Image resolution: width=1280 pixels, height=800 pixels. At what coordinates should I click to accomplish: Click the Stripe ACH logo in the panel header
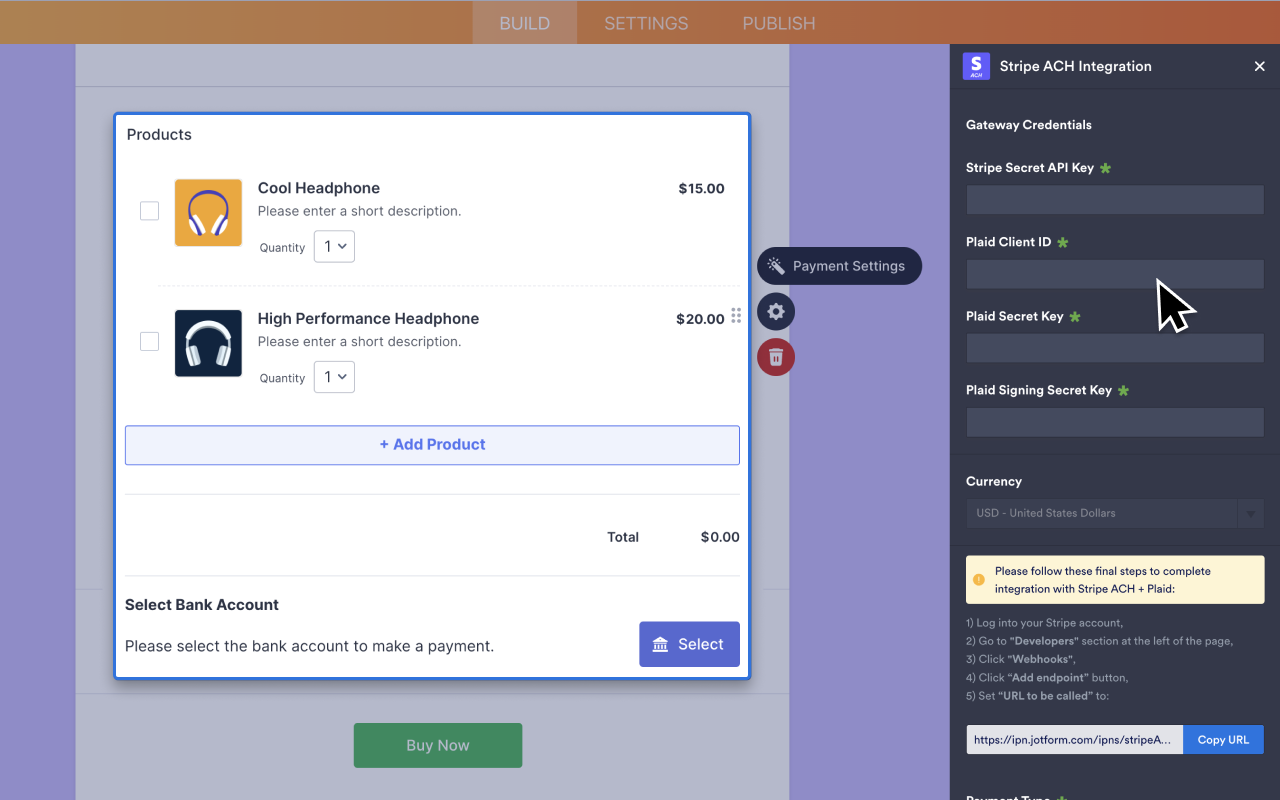(976, 66)
